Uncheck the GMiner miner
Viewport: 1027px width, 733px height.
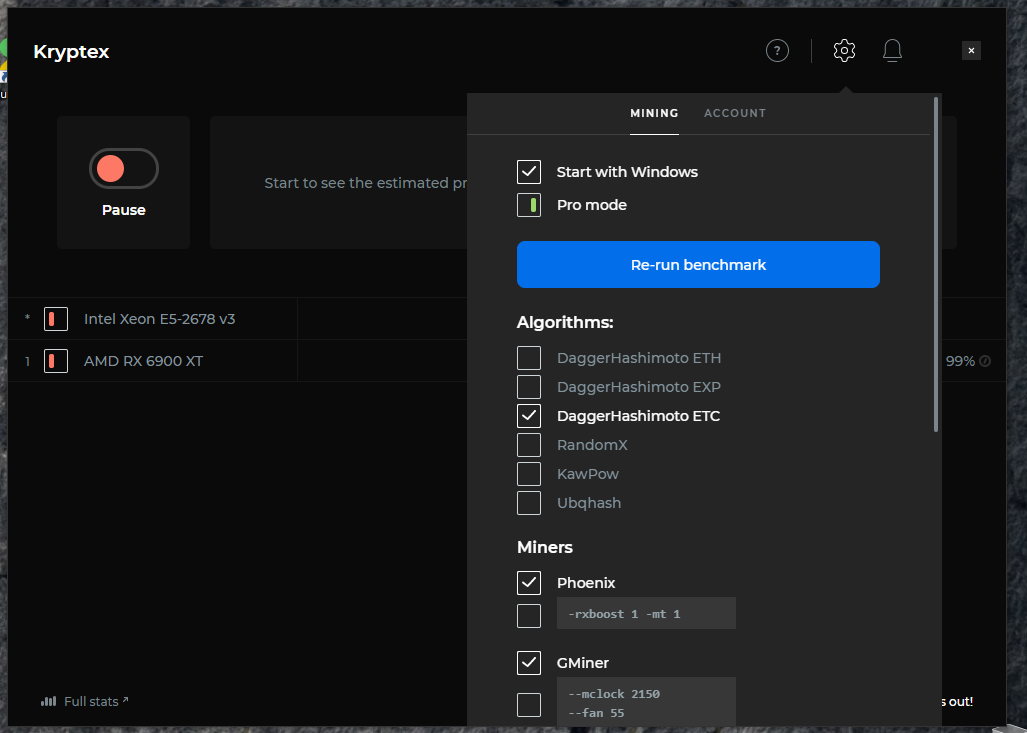(x=529, y=663)
